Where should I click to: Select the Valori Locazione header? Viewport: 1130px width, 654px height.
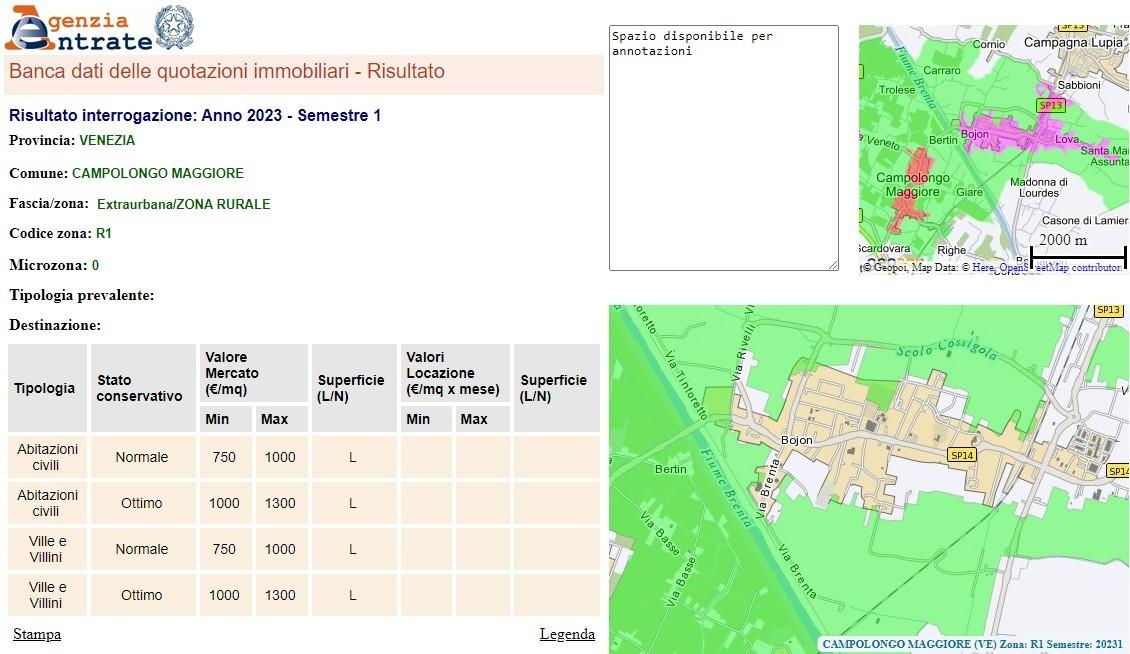click(455, 373)
